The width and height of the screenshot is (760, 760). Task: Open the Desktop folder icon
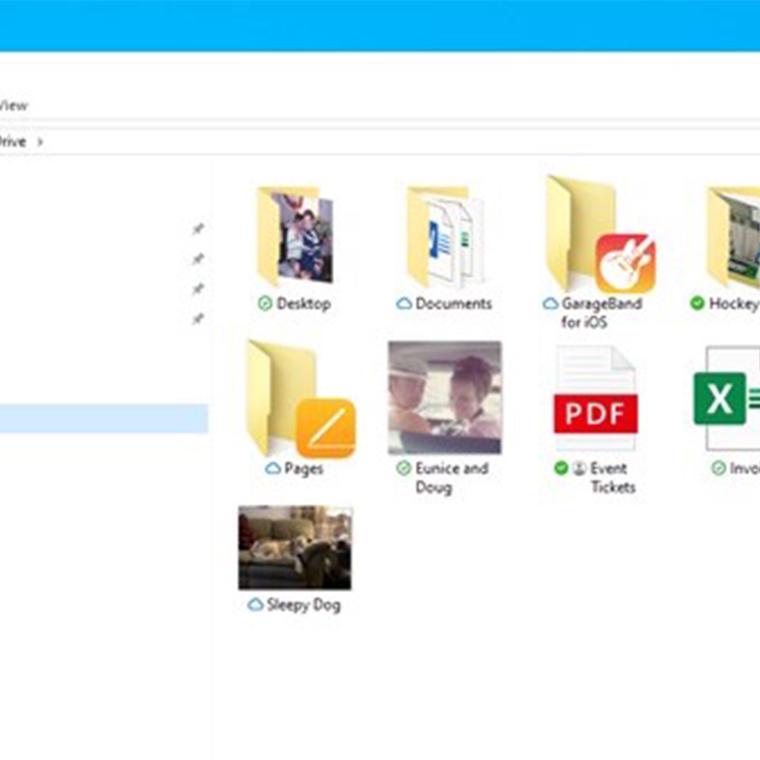[294, 238]
